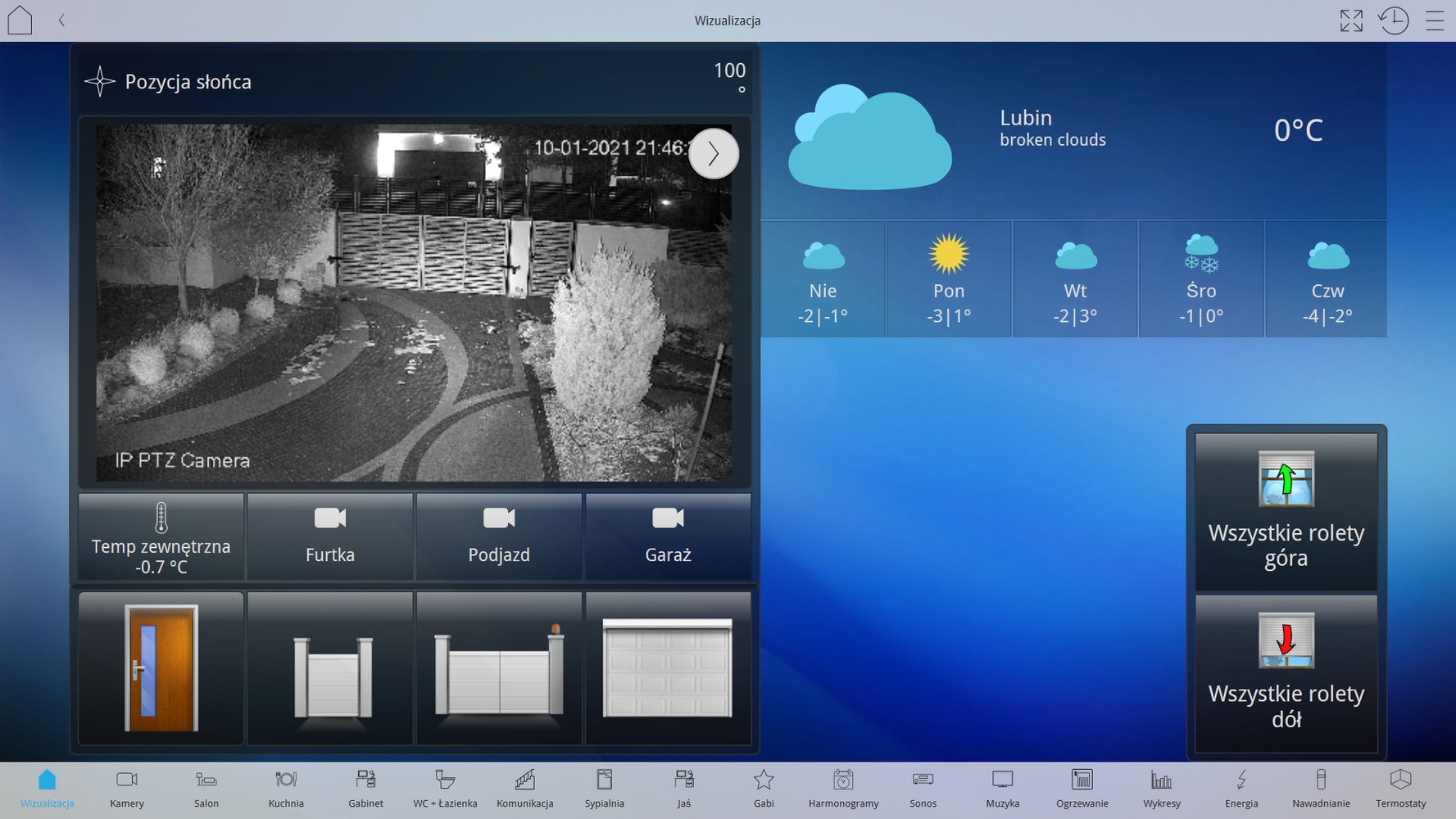Raise all blinds with Wszystkie rolety góra
This screenshot has width=1456, height=819.
tap(1286, 511)
